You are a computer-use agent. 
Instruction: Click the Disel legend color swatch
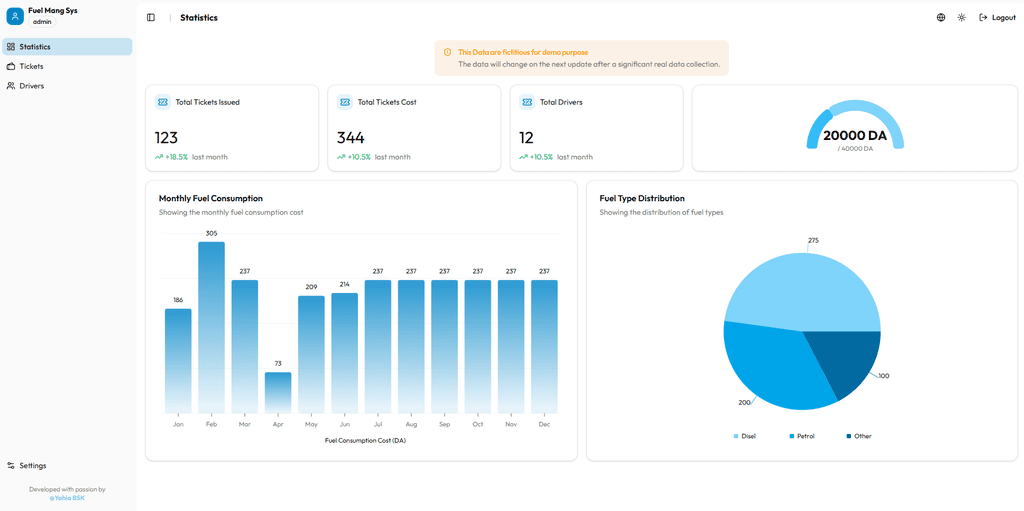736,436
